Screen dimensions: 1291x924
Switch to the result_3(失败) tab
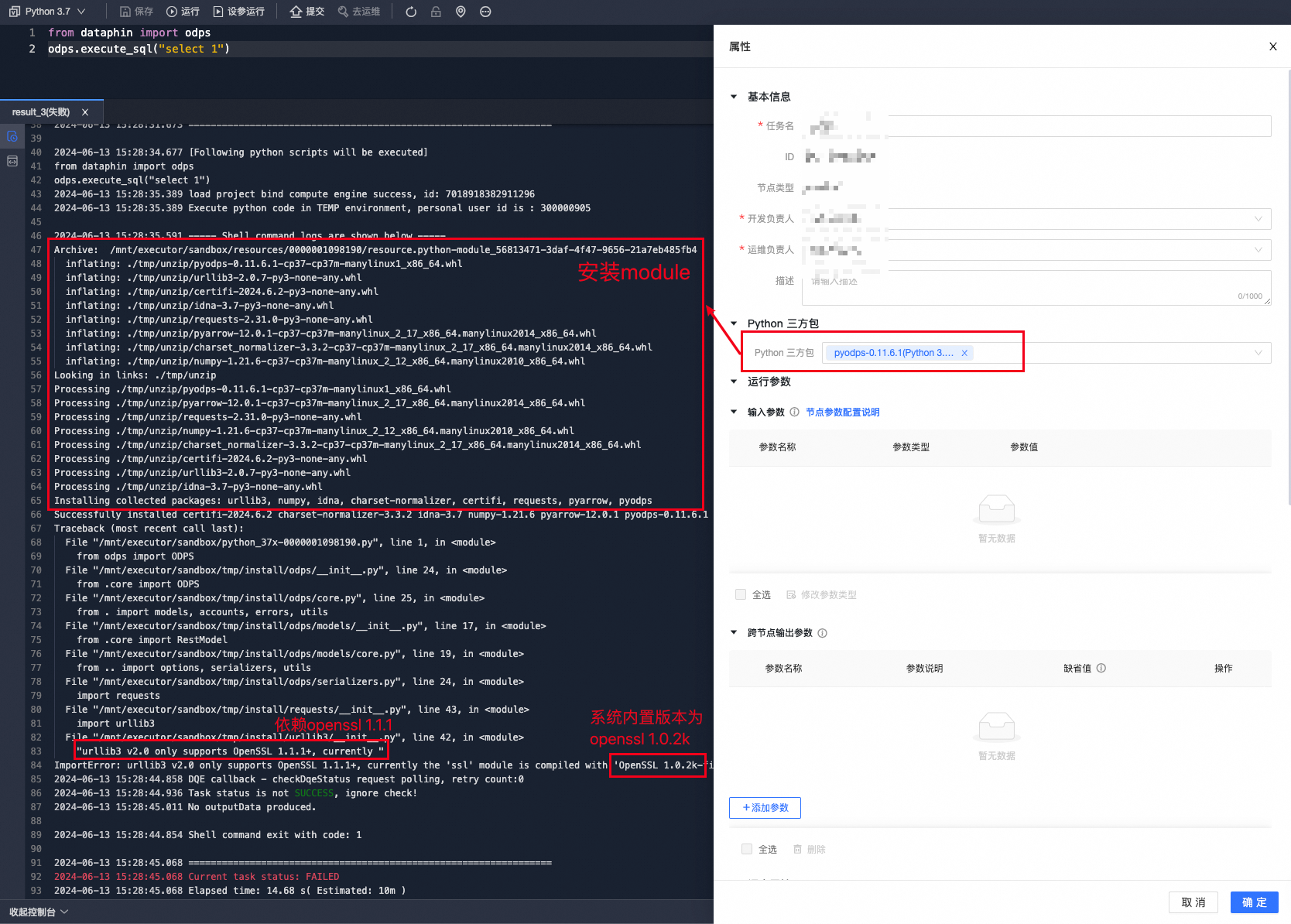[40, 111]
